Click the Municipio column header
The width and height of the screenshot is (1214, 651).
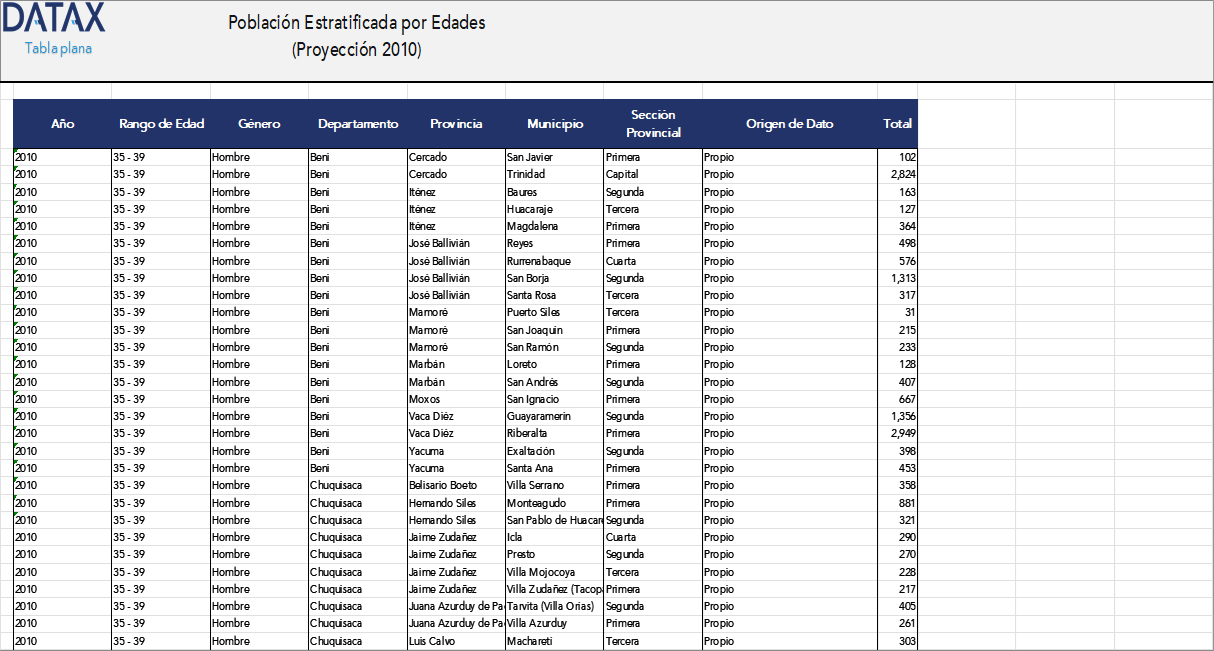(555, 124)
